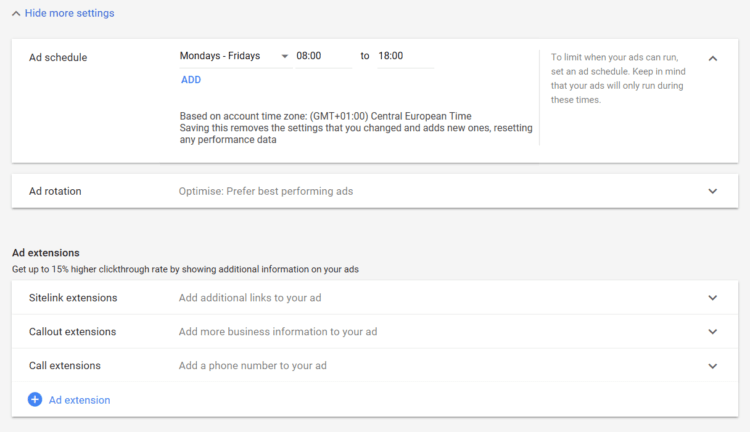Open the Mondays - Fridays days dropdown
The width and height of the screenshot is (750, 432).
pos(220,56)
